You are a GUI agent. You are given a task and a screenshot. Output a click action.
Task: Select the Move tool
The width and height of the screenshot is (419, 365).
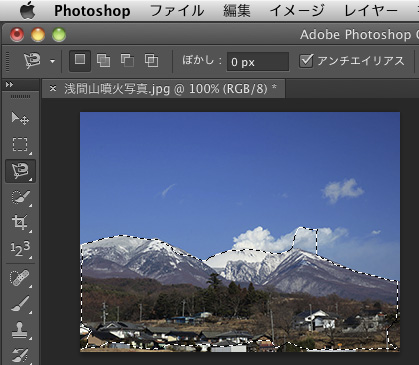[20, 118]
